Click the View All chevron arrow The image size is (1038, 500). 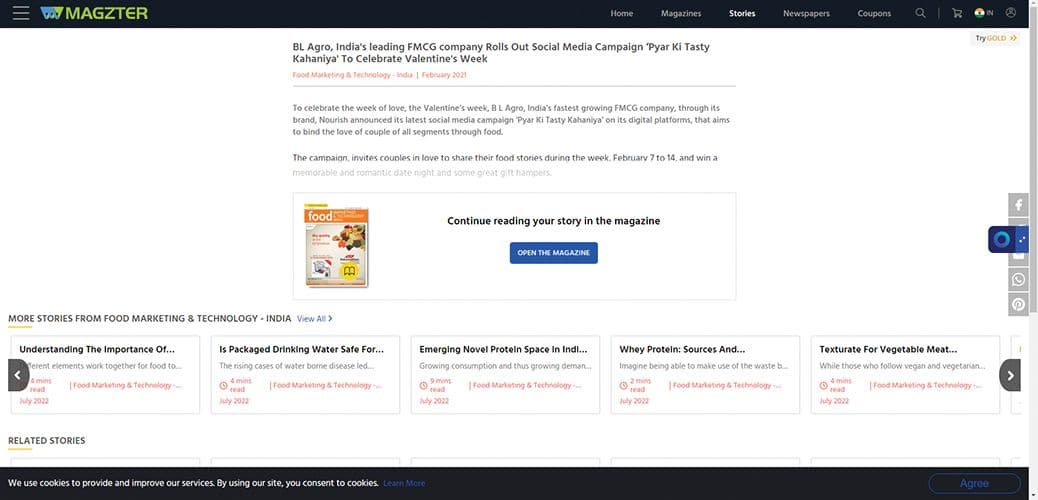point(330,319)
